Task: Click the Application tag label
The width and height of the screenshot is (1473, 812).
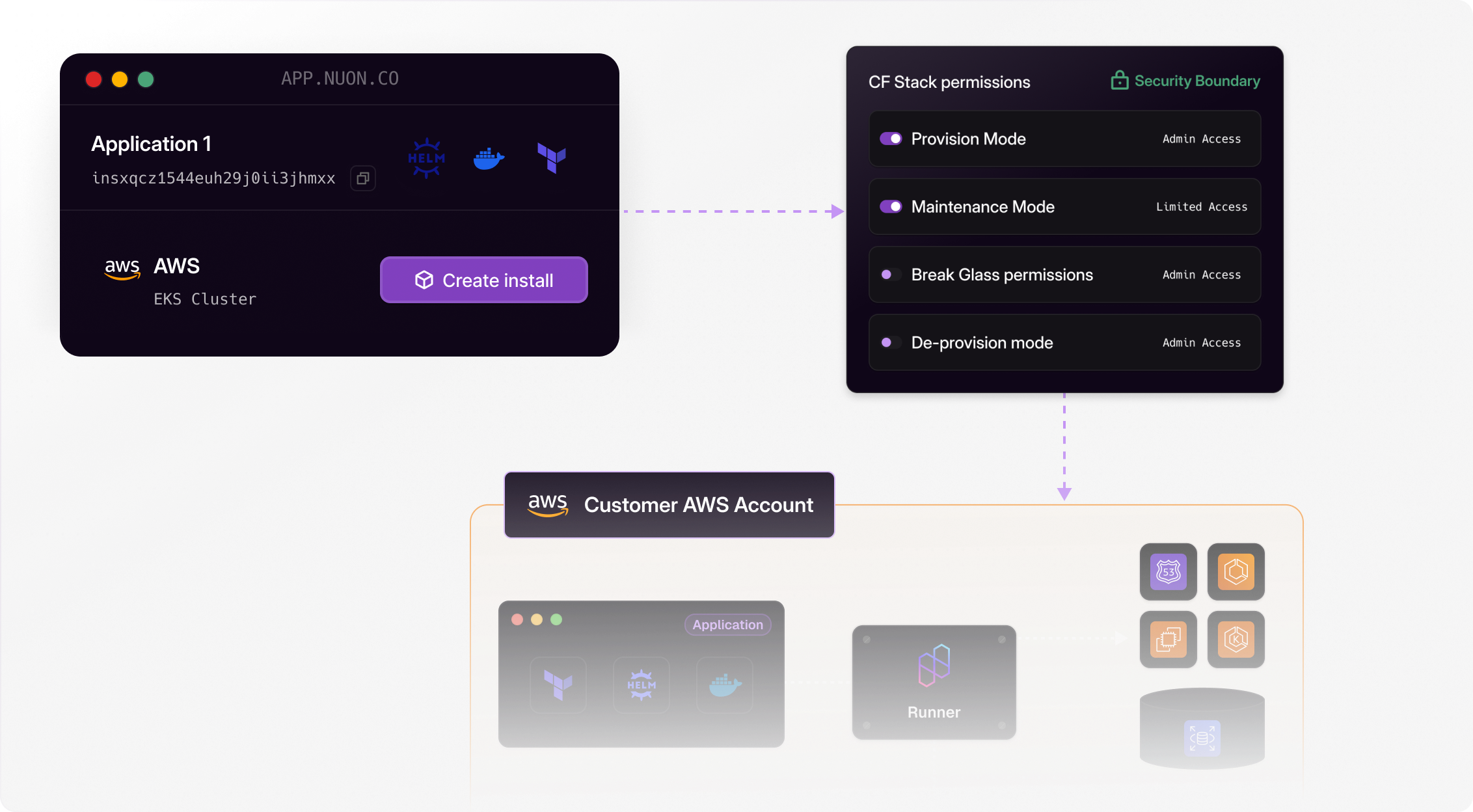Action: [x=727, y=625]
